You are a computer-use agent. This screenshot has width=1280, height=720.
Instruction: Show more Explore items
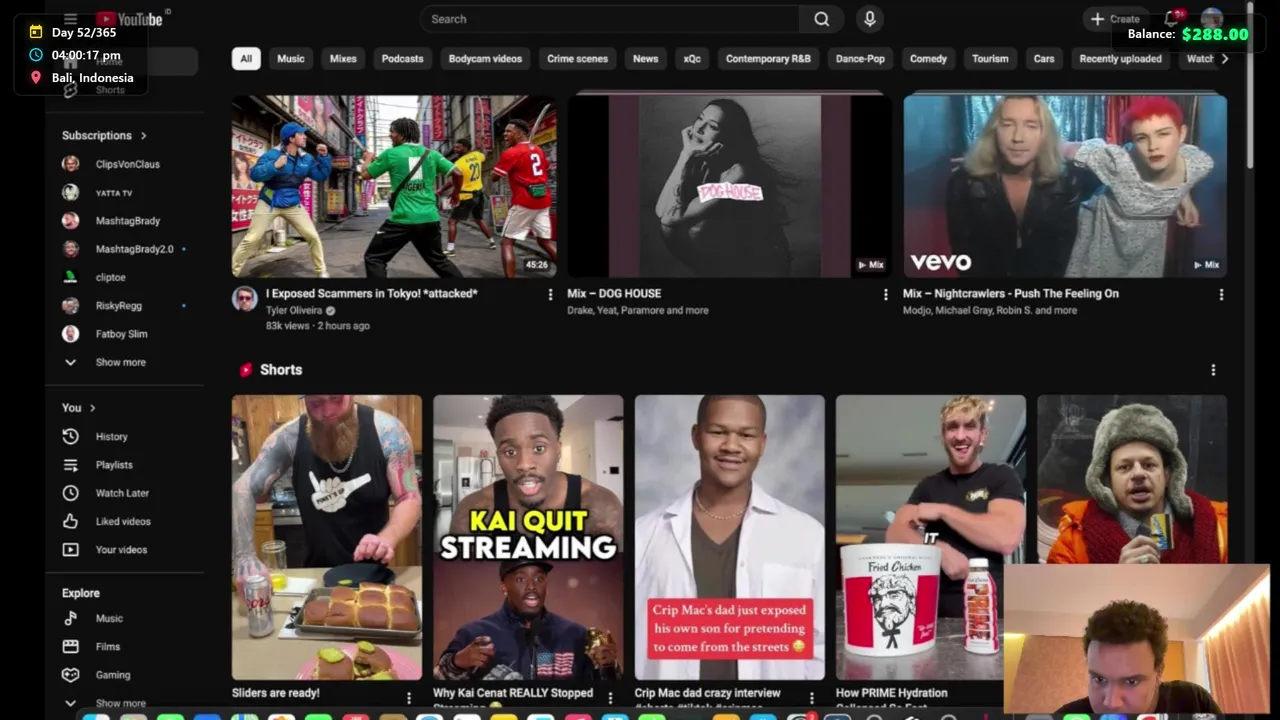click(x=120, y=703)
